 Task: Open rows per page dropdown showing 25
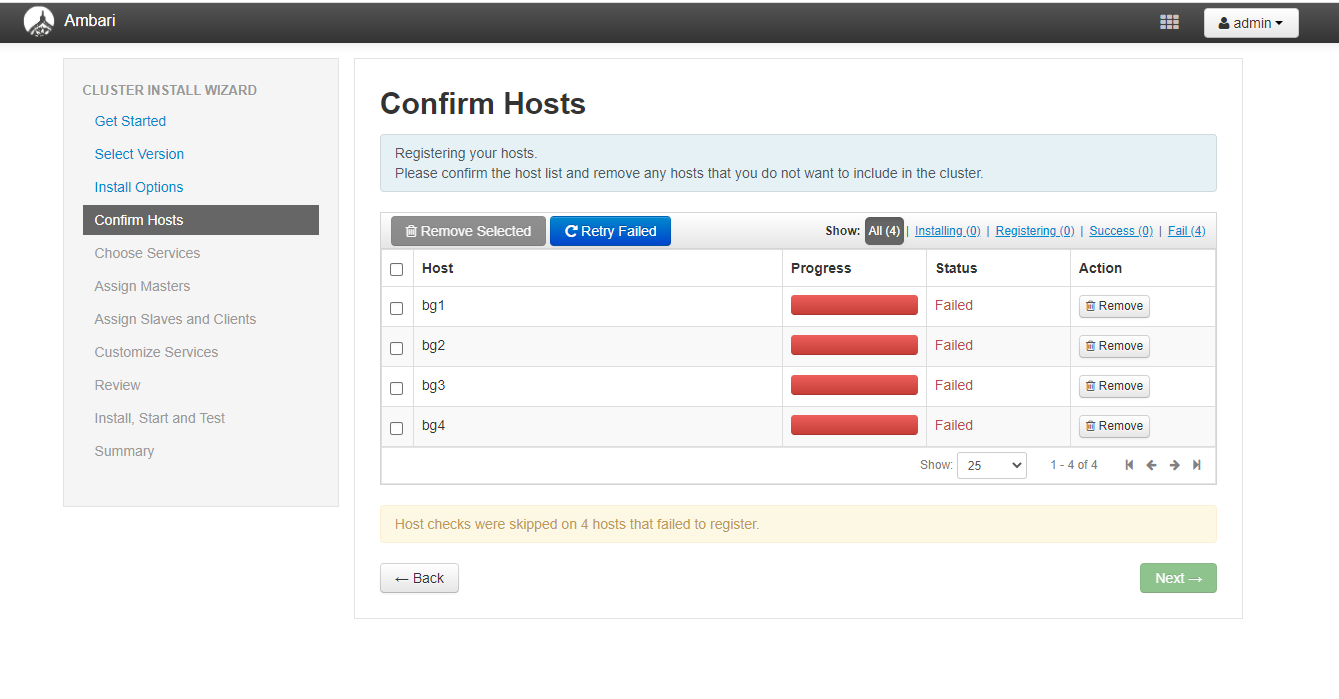click(991, 465)
